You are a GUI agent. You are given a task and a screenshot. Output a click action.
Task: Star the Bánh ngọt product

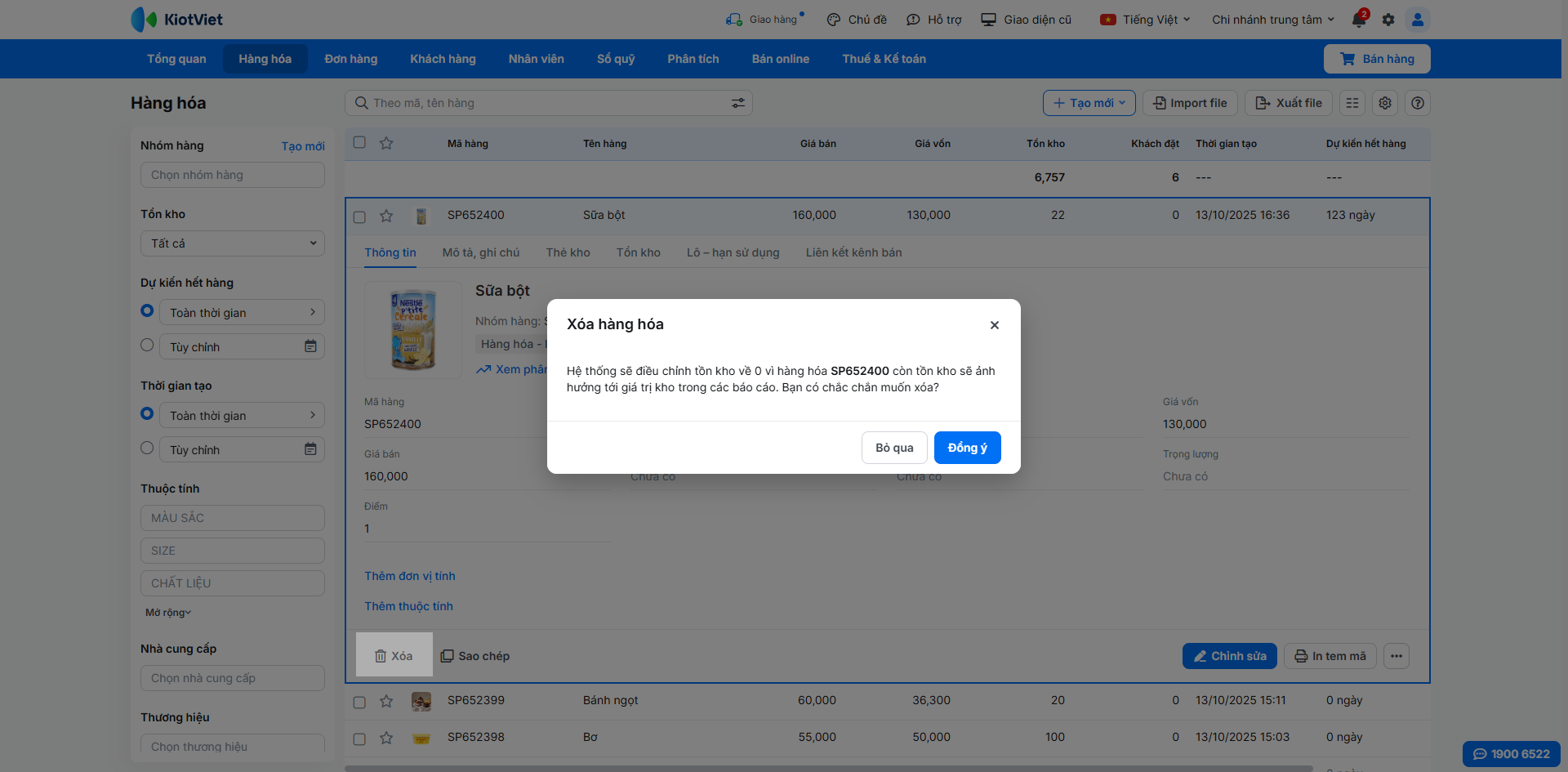(x=386, y=701)
